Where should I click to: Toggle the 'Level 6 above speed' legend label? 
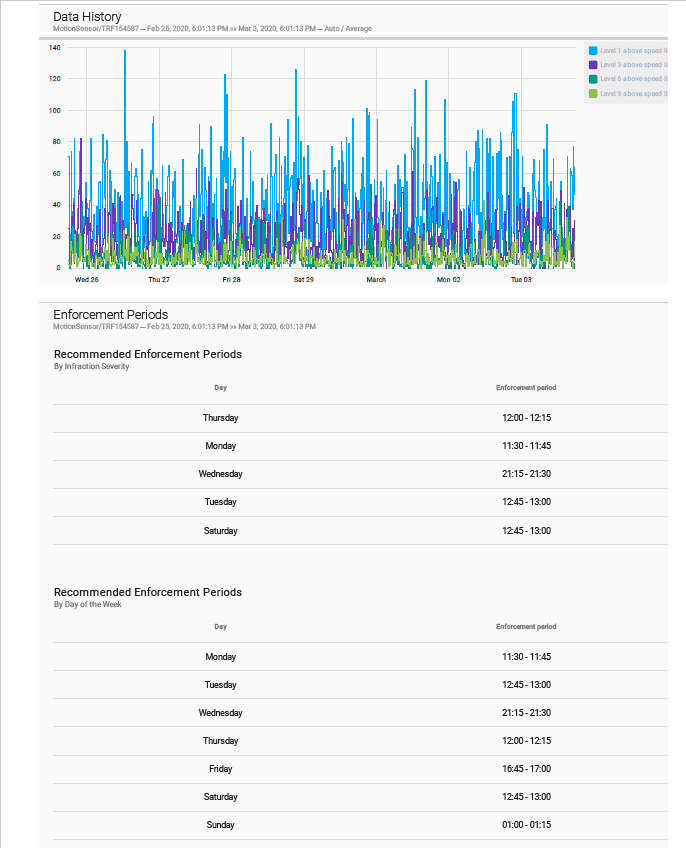coord(634,79)
